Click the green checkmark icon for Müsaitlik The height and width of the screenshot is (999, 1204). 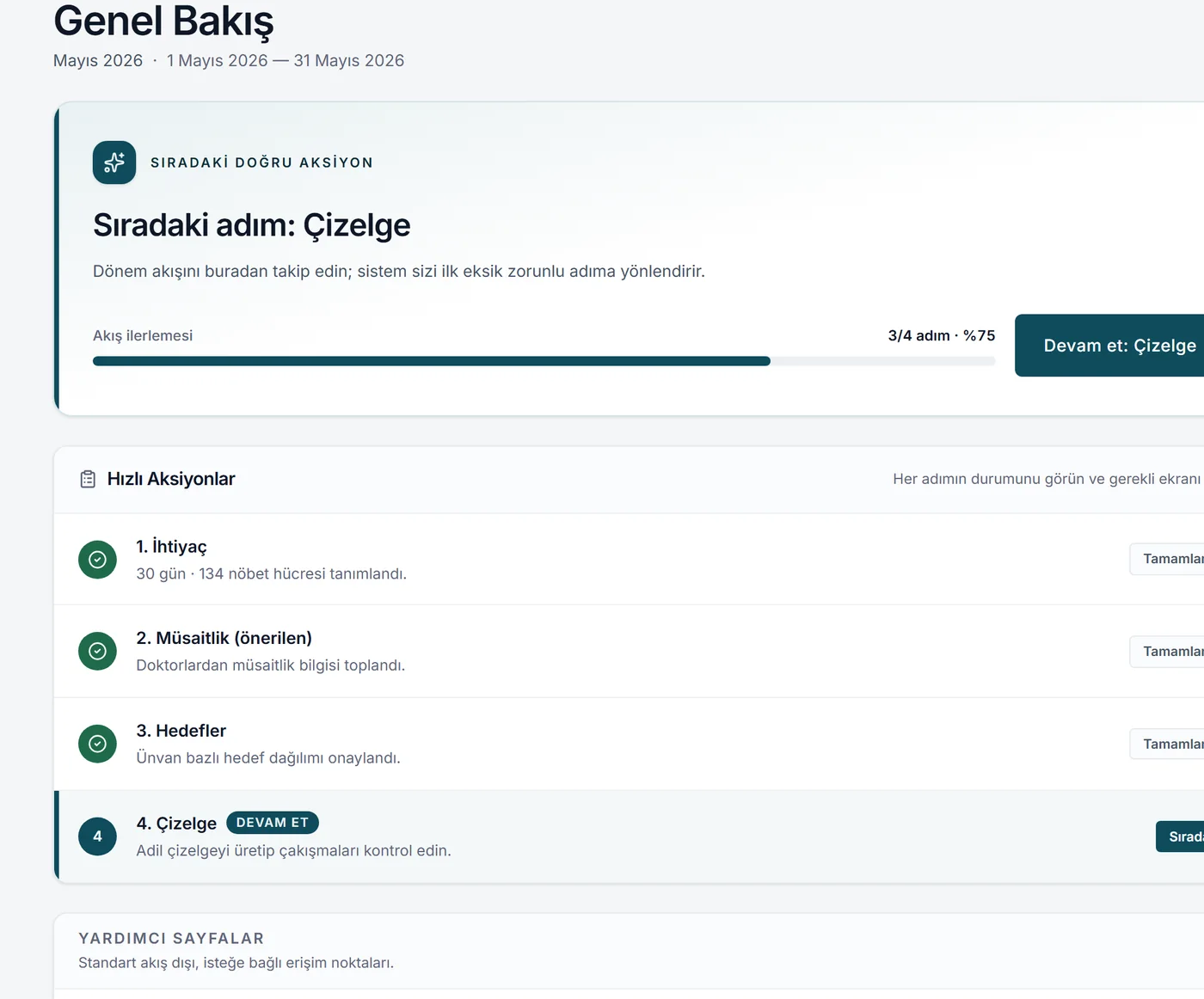(x=97, y=651)
